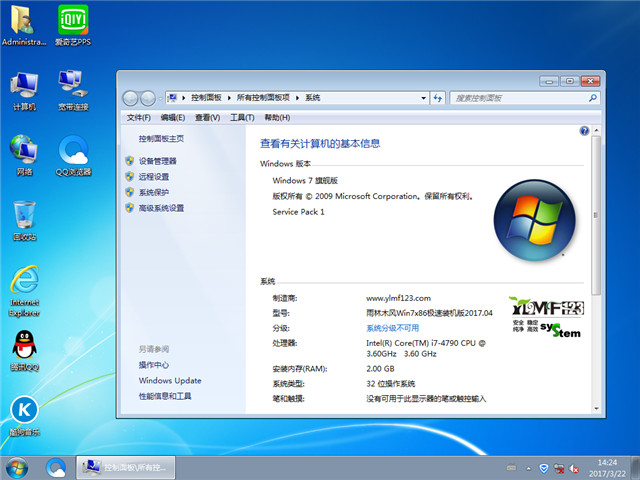Open the recent pages dropdown arrow
Viewport: 640px width, 480px height.
[160, 98]
